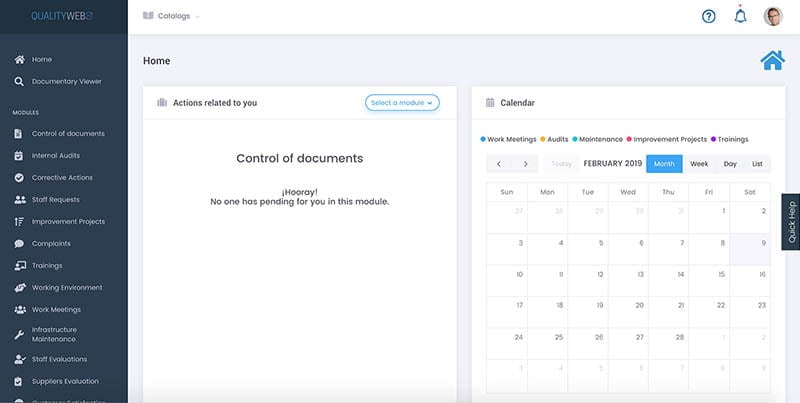Expand the Catalogs dropdown
Image resolution: width=800 pixels, height=403 pixels.
tap(171, 16)
